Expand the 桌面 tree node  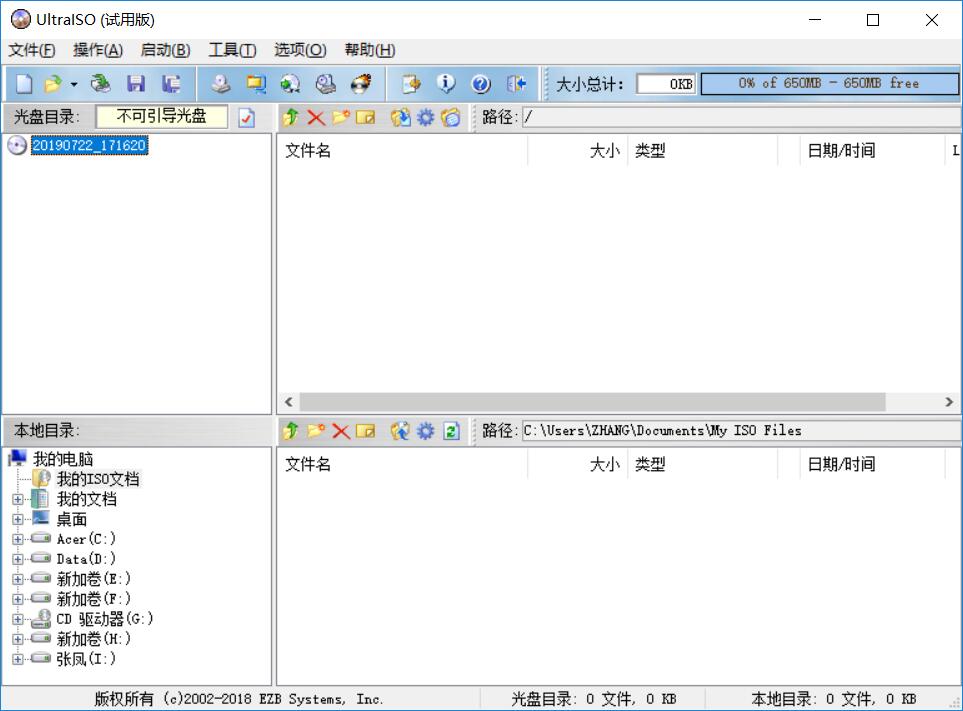(17, 519)
